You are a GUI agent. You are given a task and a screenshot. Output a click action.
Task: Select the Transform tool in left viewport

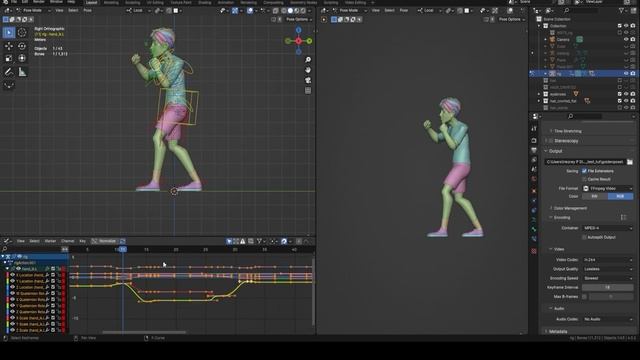click(22, 58)
